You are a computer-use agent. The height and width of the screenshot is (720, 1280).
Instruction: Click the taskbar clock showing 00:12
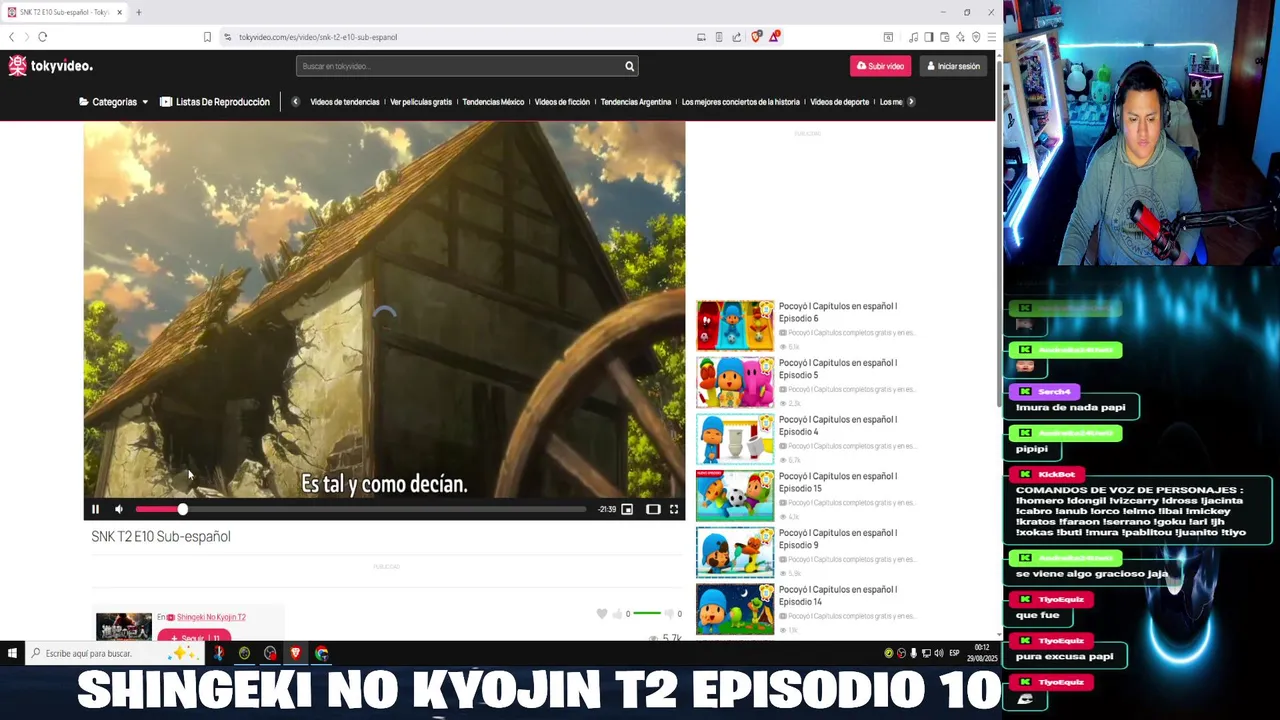[x=982, y=653]
